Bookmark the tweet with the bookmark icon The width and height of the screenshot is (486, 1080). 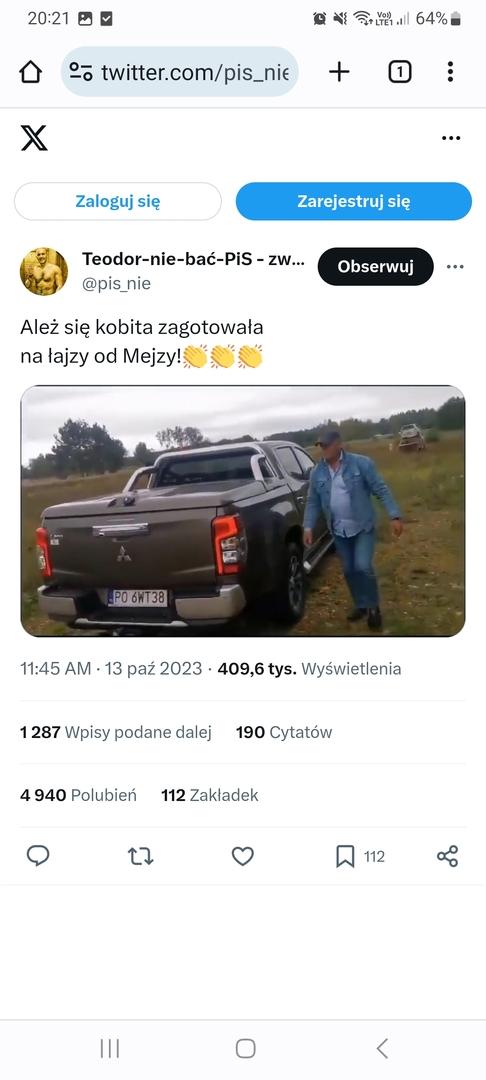[345, 857]
